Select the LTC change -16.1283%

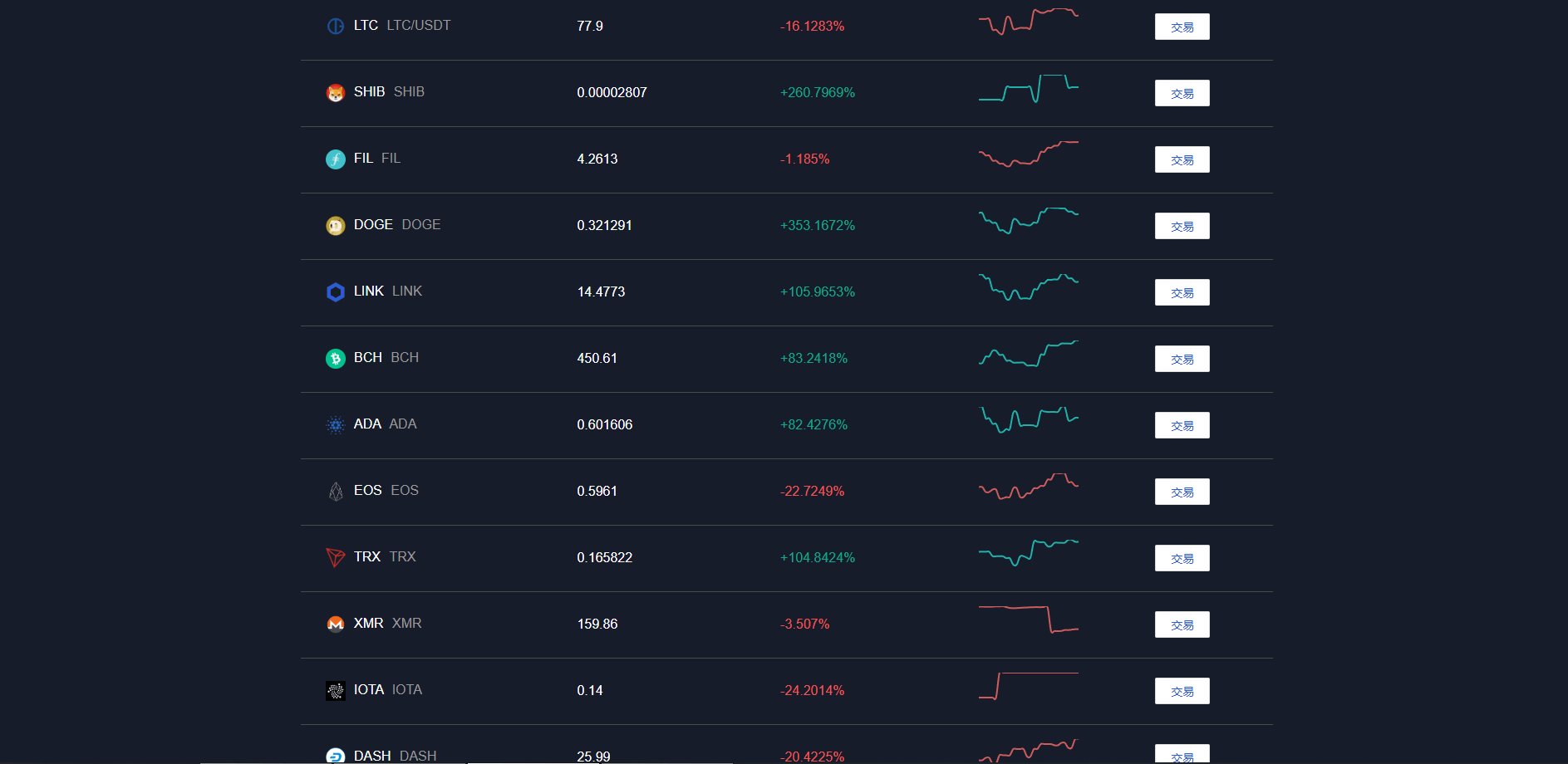(812, 27)
